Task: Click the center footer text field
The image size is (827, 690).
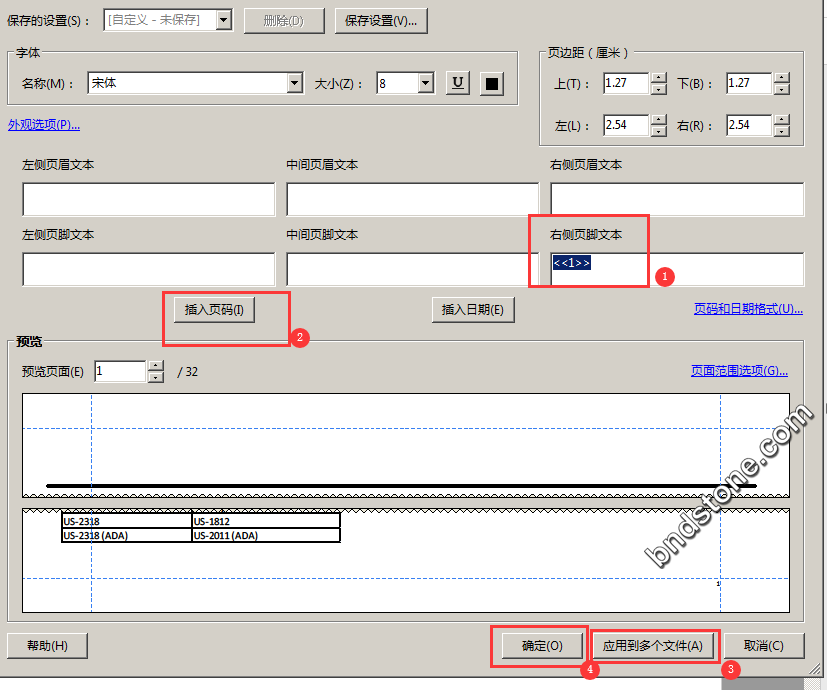Action: point(412,269)
